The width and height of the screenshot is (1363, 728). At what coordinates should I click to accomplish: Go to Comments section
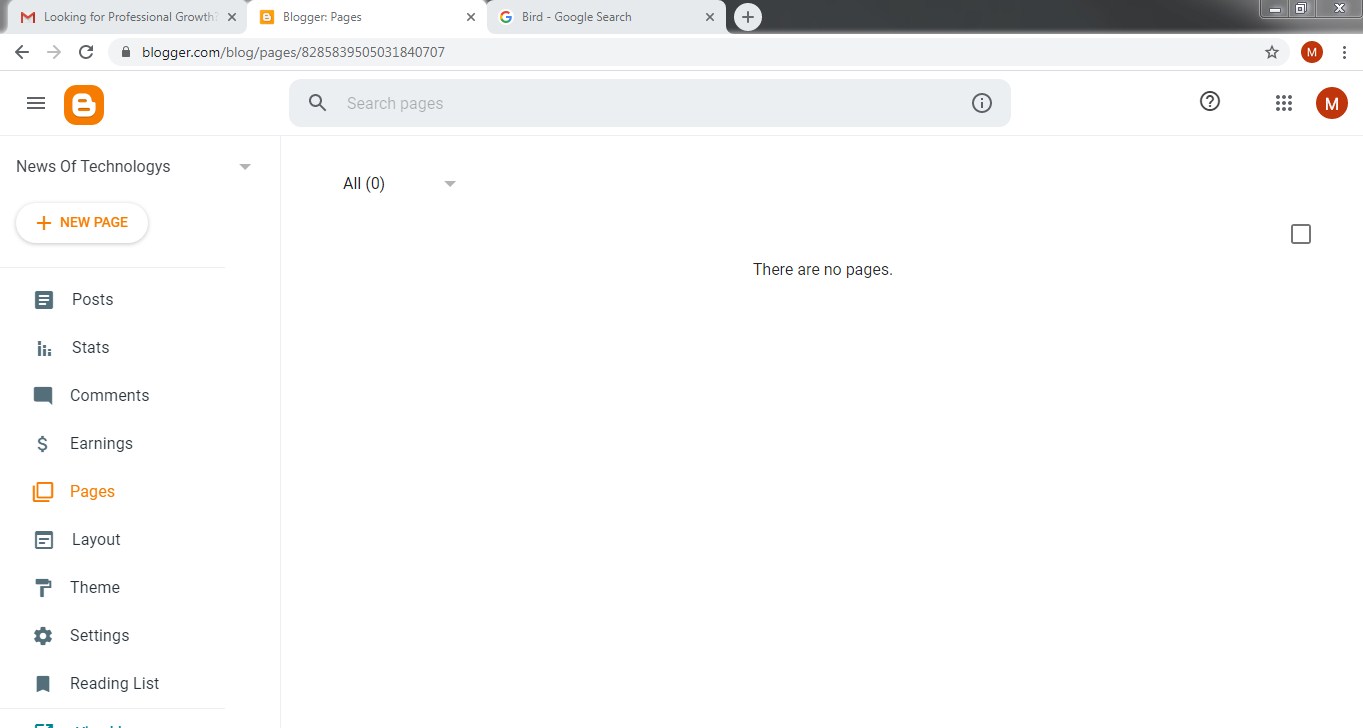click(x=109, y=396)
